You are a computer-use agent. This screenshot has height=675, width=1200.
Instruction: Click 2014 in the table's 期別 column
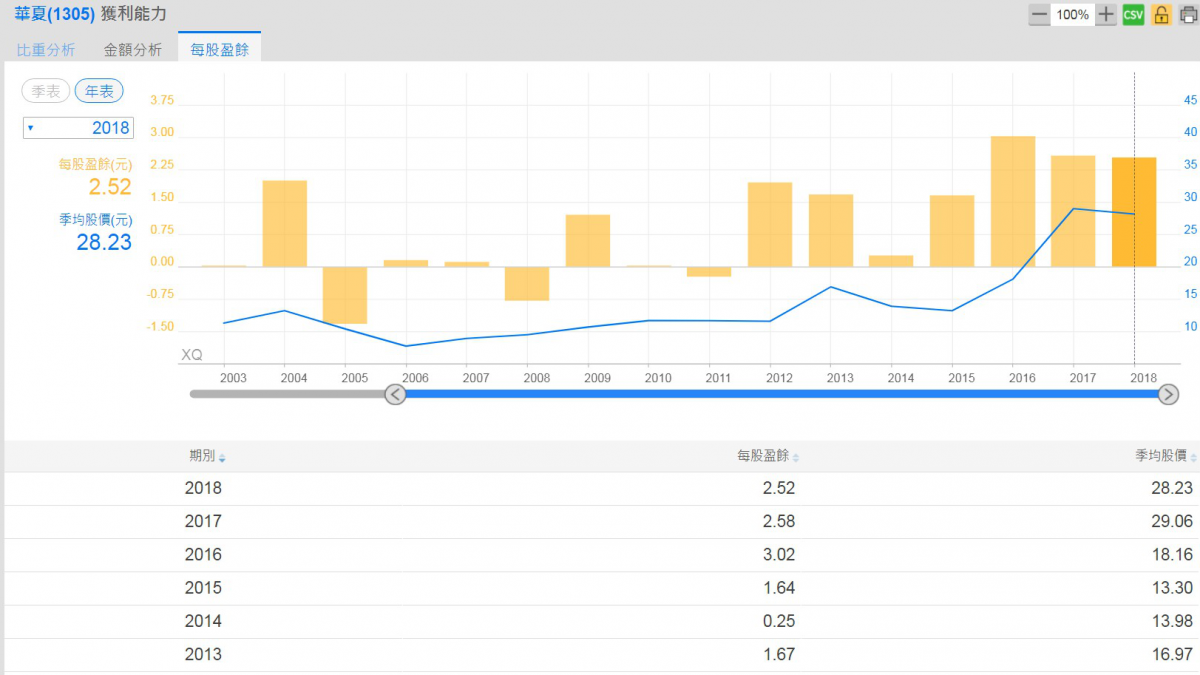point(203,621)
